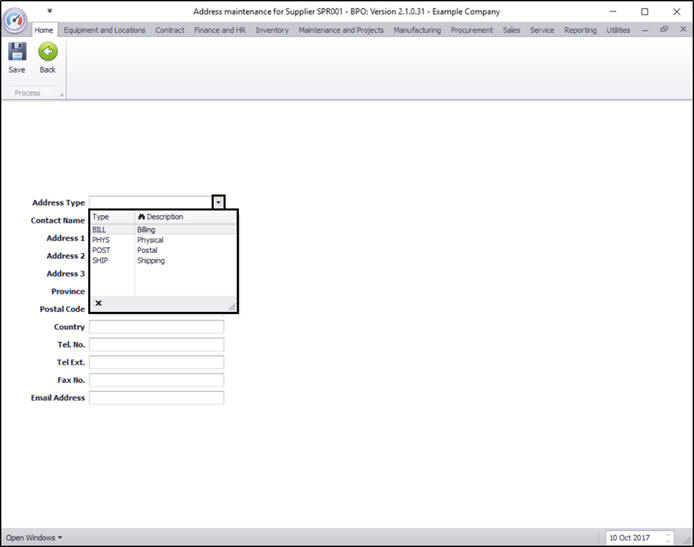Expand the Address Type dropdown arrow
694x547 pixels.
coord(218,202)
